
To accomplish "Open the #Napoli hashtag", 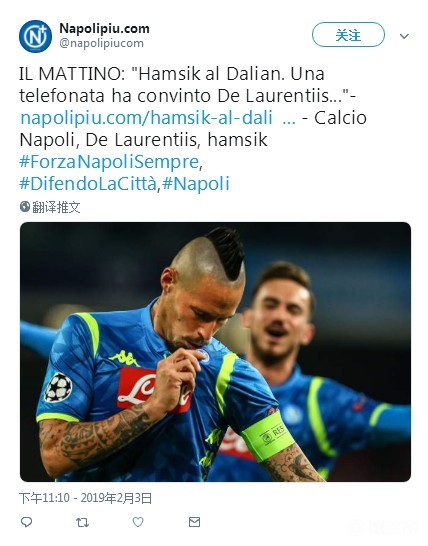I will click(196, 184).
